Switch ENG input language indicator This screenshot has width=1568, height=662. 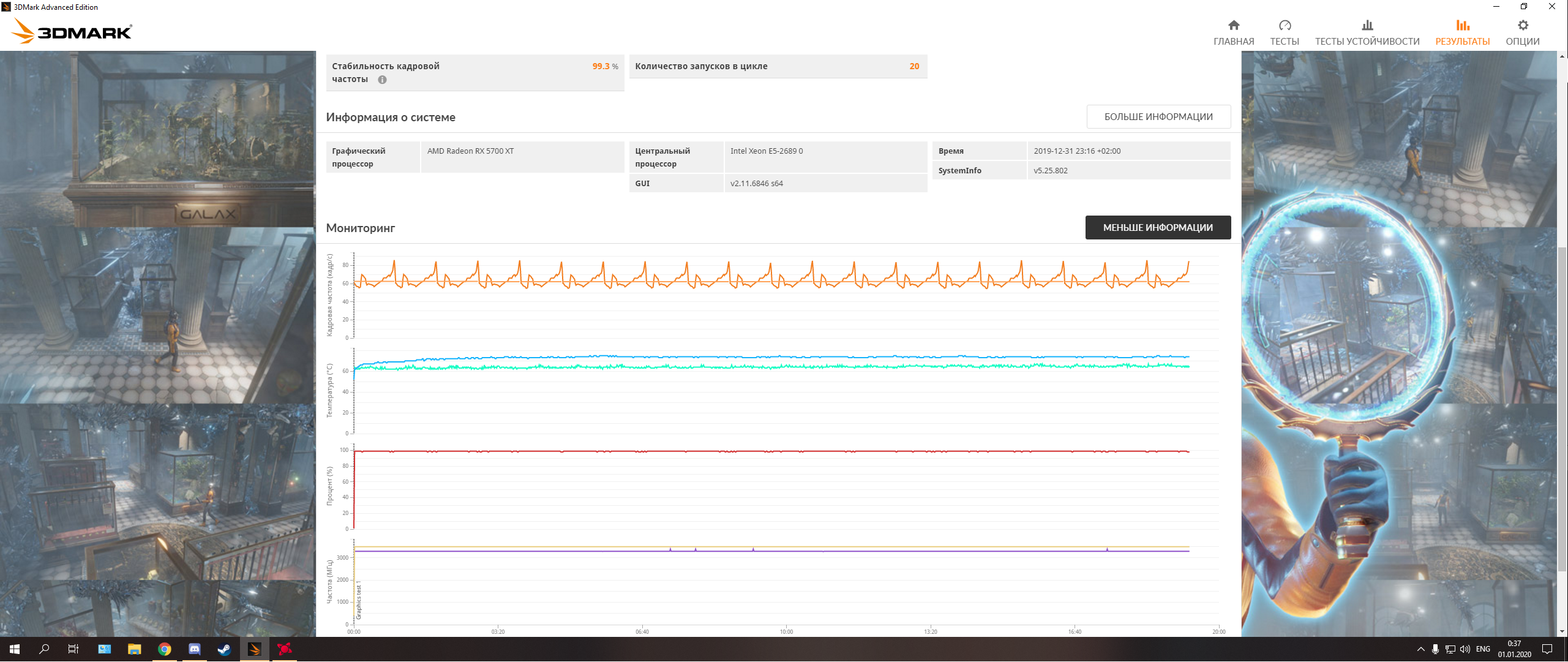(1483, 649)
